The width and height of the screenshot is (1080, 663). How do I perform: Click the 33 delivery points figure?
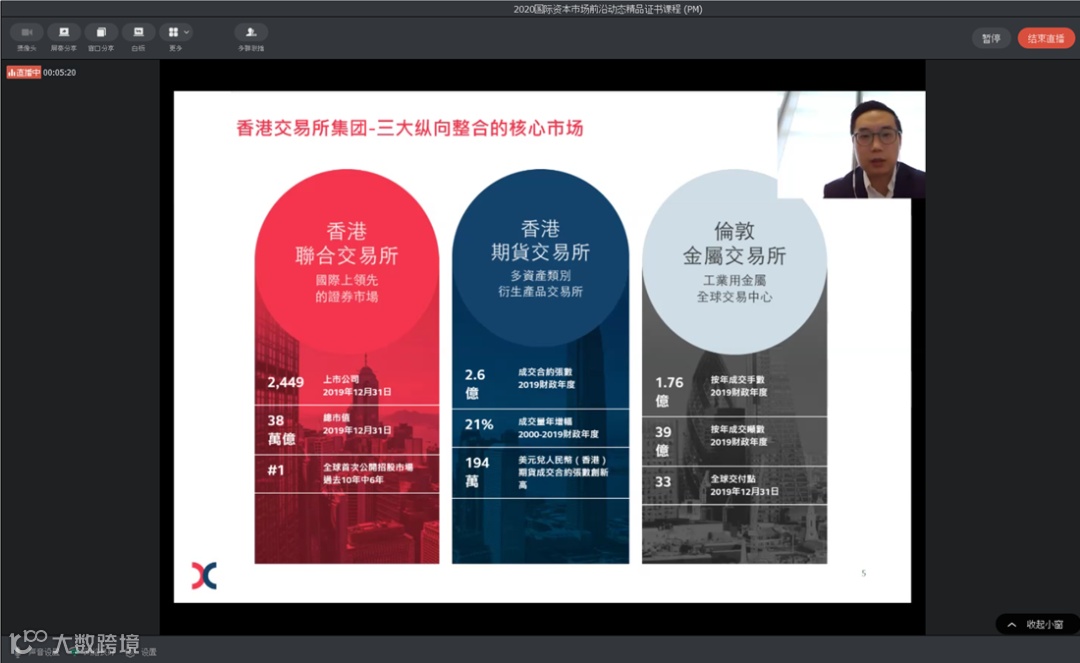663,482
